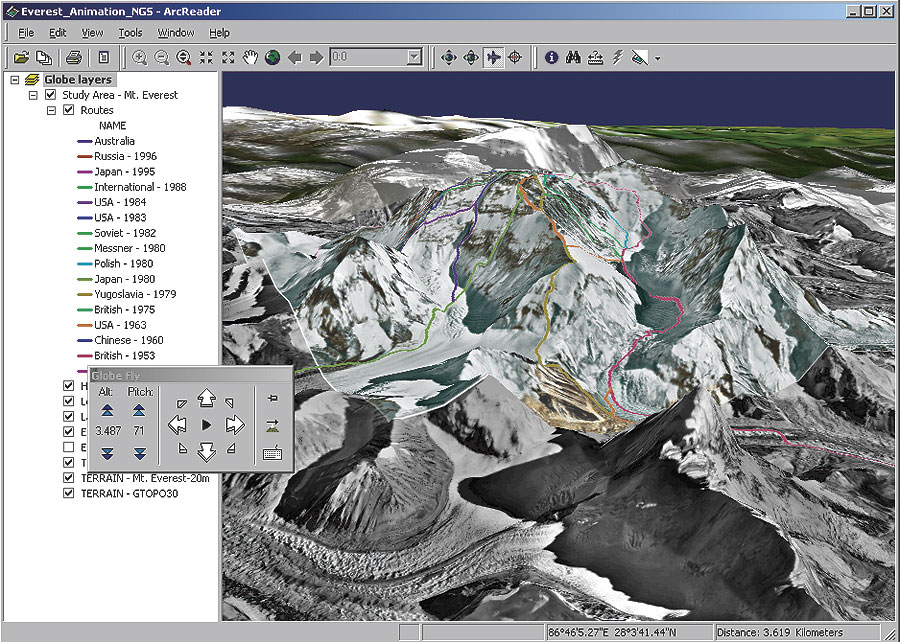900x642 pixels.
Task: Select the Fly navigation airplane icon
Action: 491,57
